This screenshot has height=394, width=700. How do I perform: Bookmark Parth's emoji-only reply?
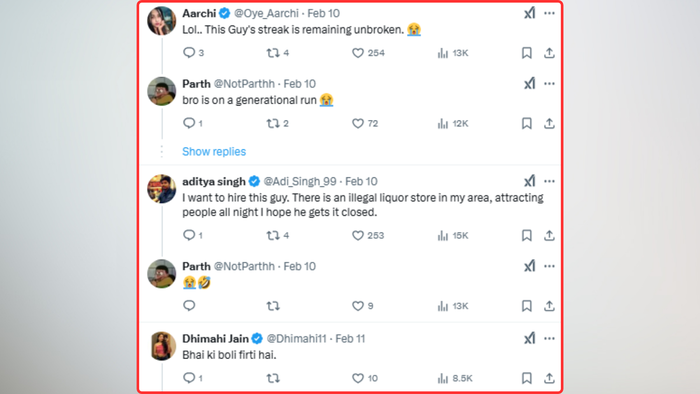527,306
